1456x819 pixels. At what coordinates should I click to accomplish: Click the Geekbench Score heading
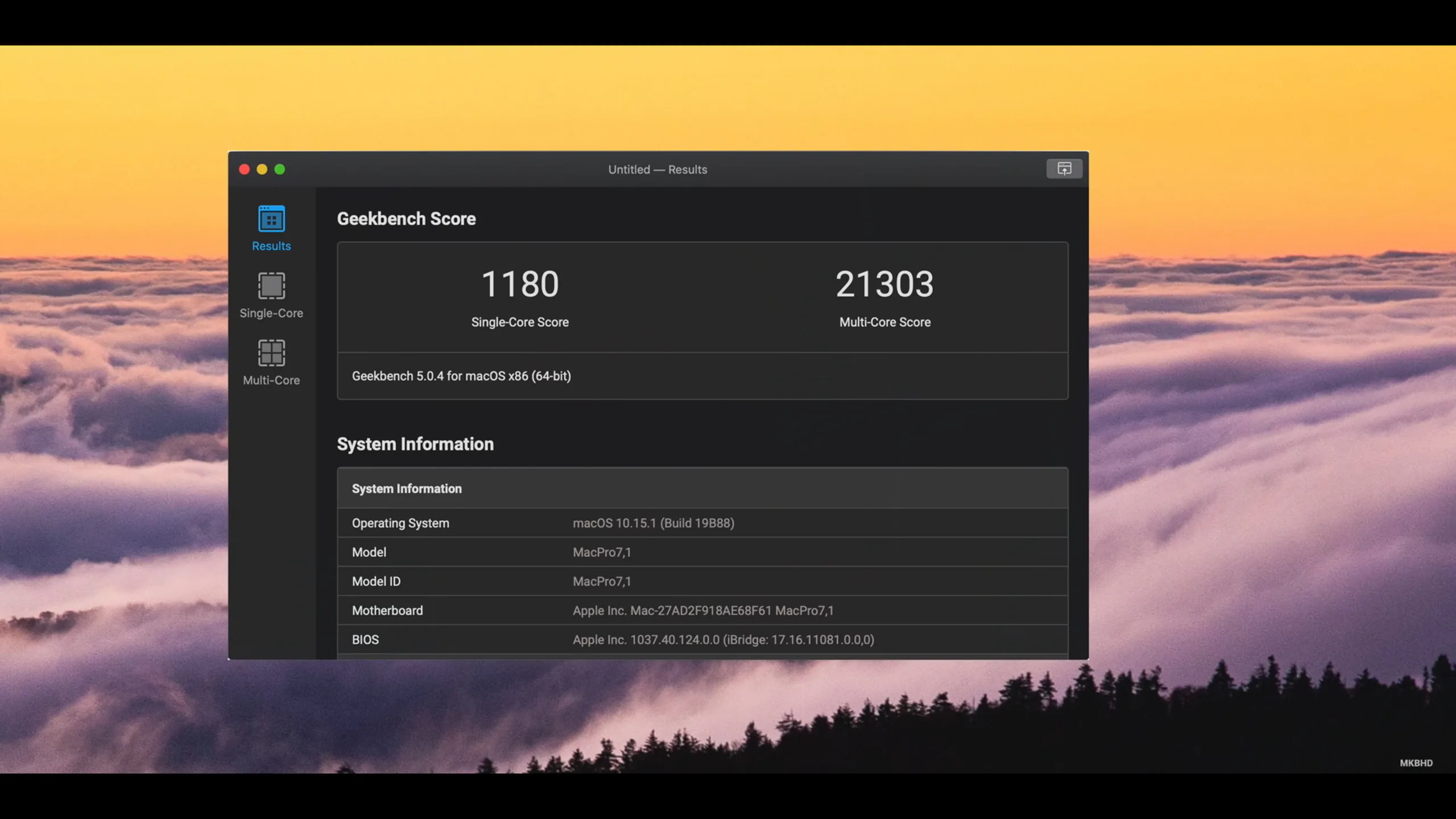coord(406,219)
